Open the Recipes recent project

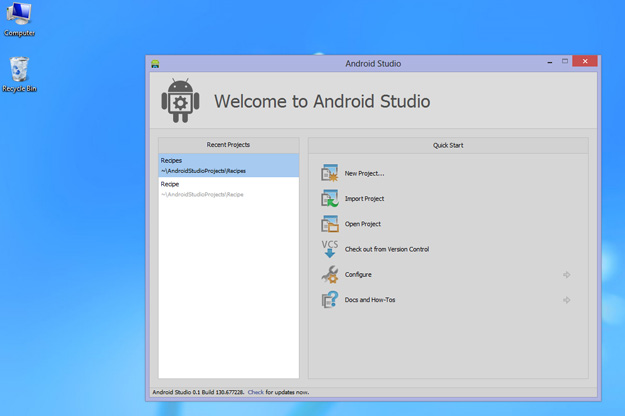(229, 165)
